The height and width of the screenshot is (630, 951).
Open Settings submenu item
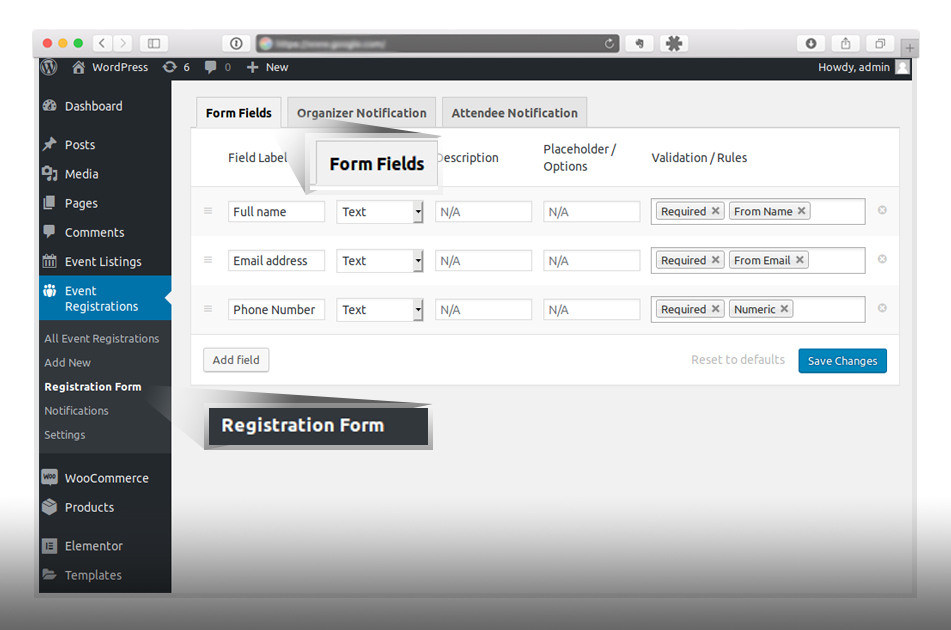[64, 435]
